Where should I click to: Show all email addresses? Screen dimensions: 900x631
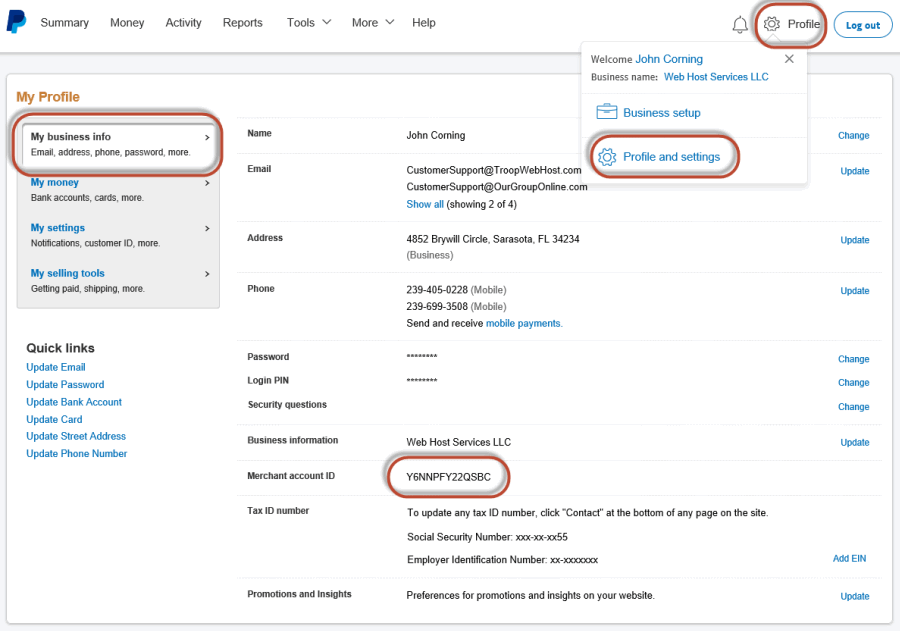(425, 204)
